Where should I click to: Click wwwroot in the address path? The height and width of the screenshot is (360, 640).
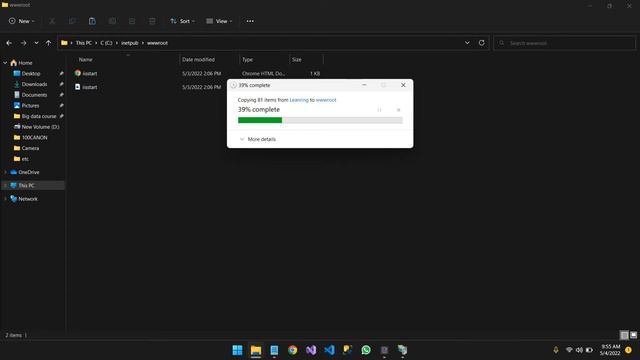coord(158,43)
